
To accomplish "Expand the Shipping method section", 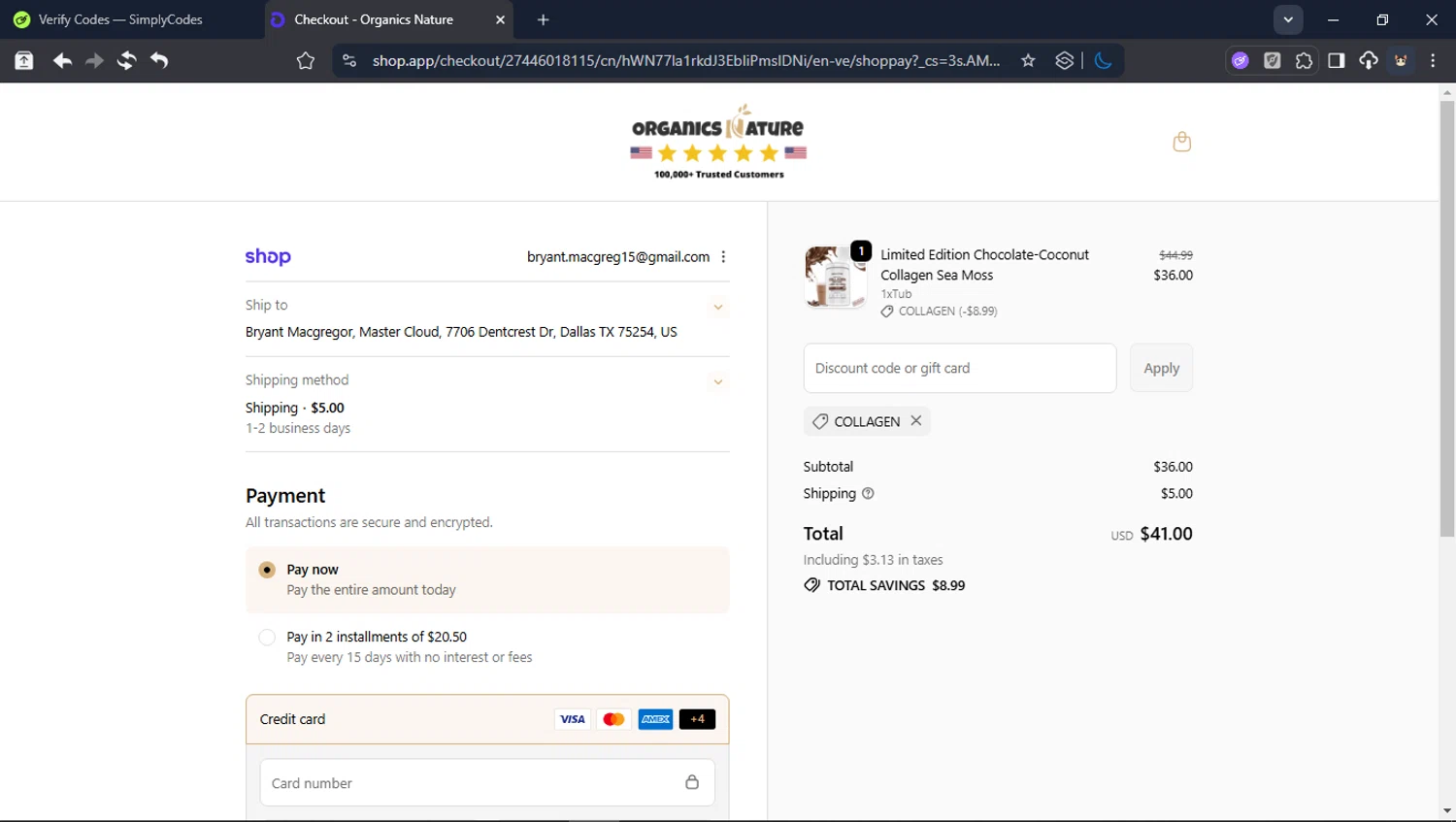I will [x=718, y=381].
